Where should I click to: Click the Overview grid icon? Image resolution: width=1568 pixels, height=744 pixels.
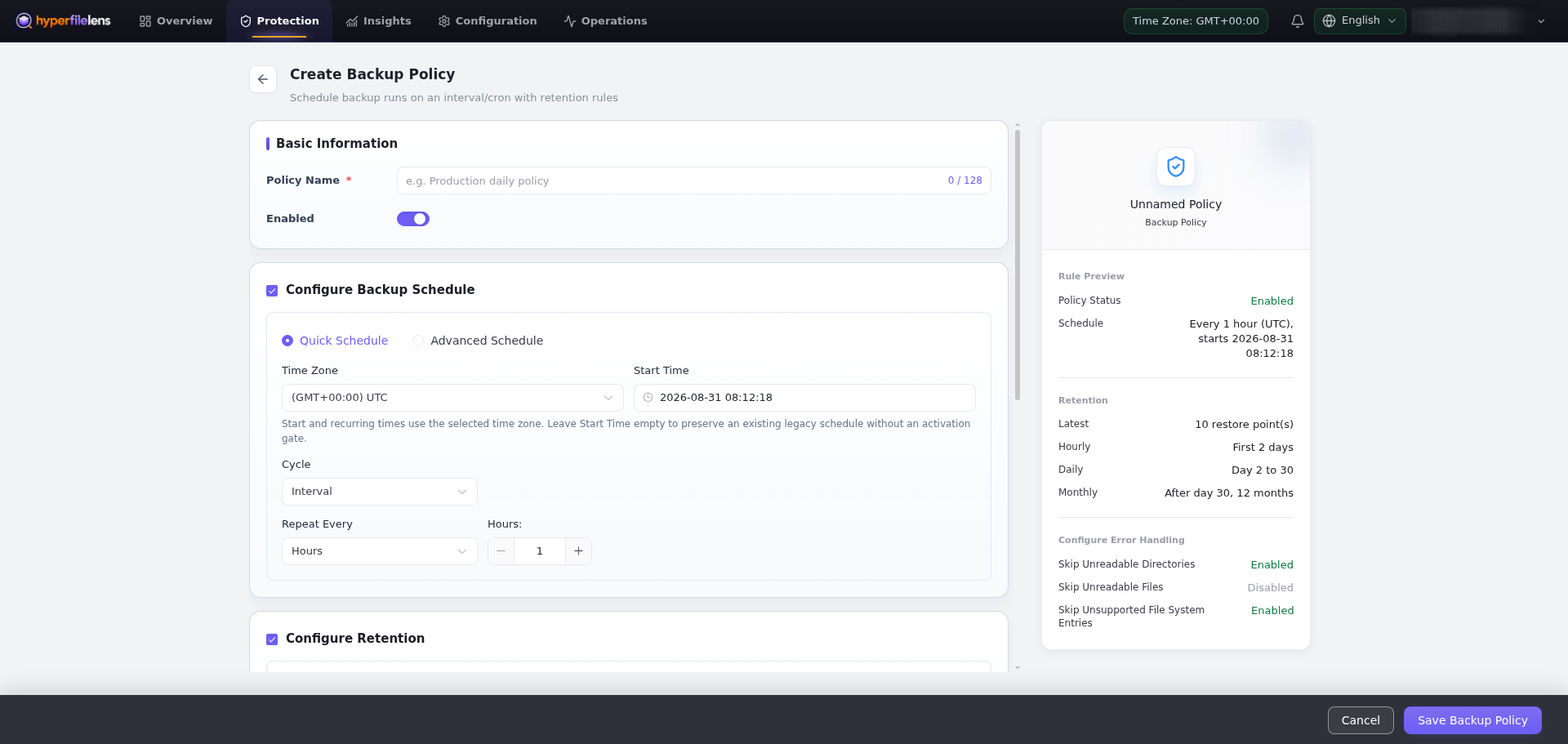[x=145, y=21]
